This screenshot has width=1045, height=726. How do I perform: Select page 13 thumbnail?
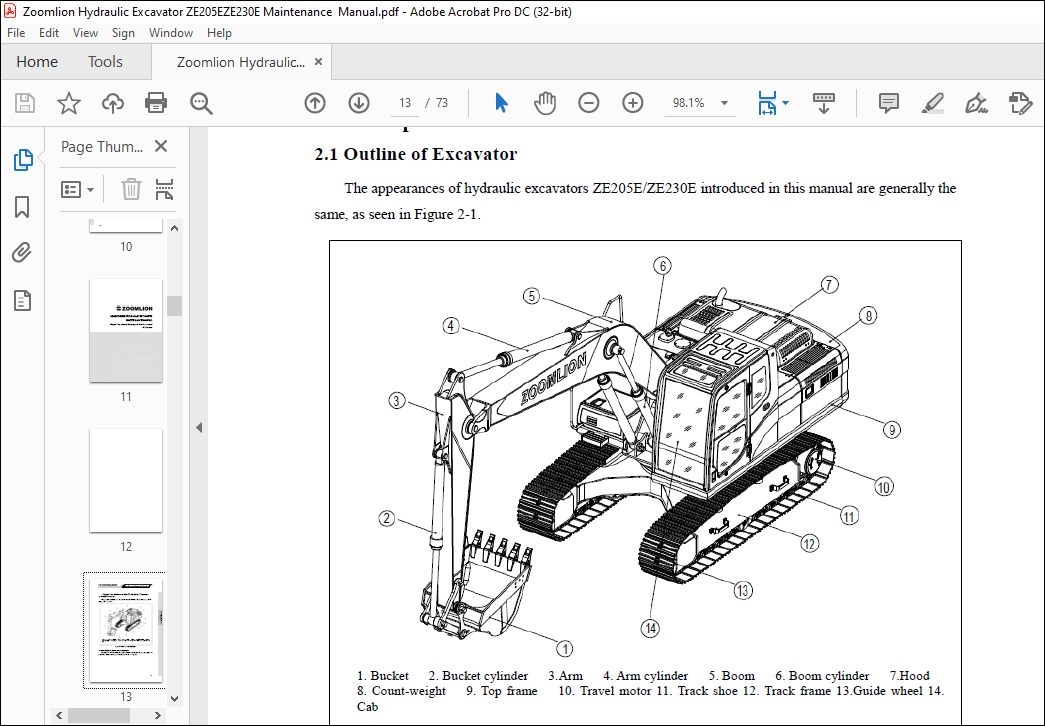126,631
